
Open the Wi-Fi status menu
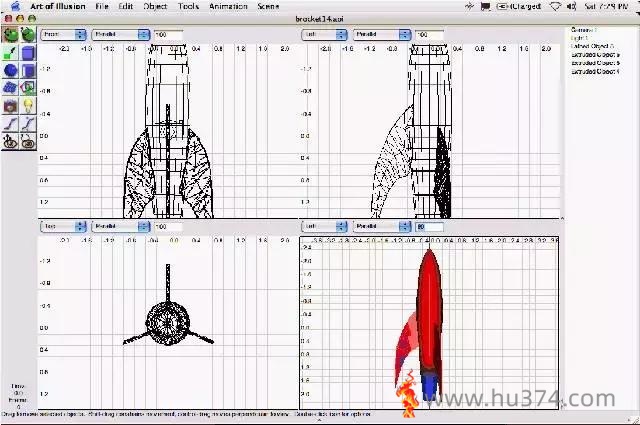[x=556, y=7]
